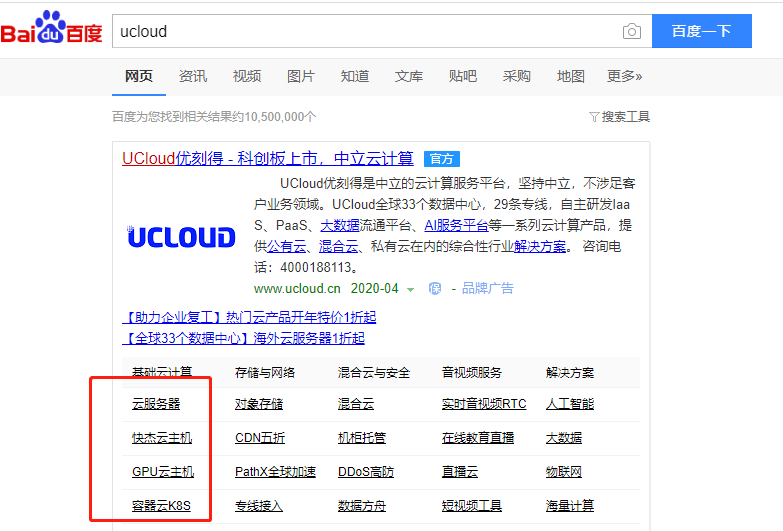Screen dimensions: 783x531
Task: Open the 实时音视频RTC link
Action: point(484,404)
